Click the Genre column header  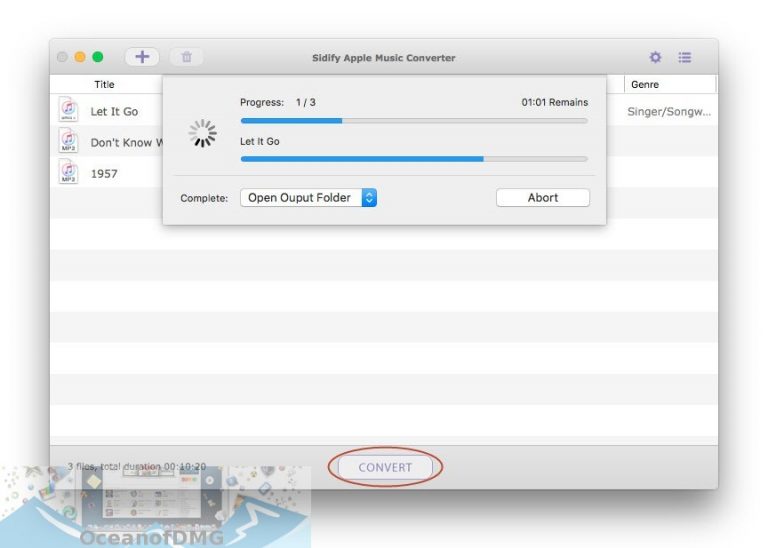(x=645, y=84)
